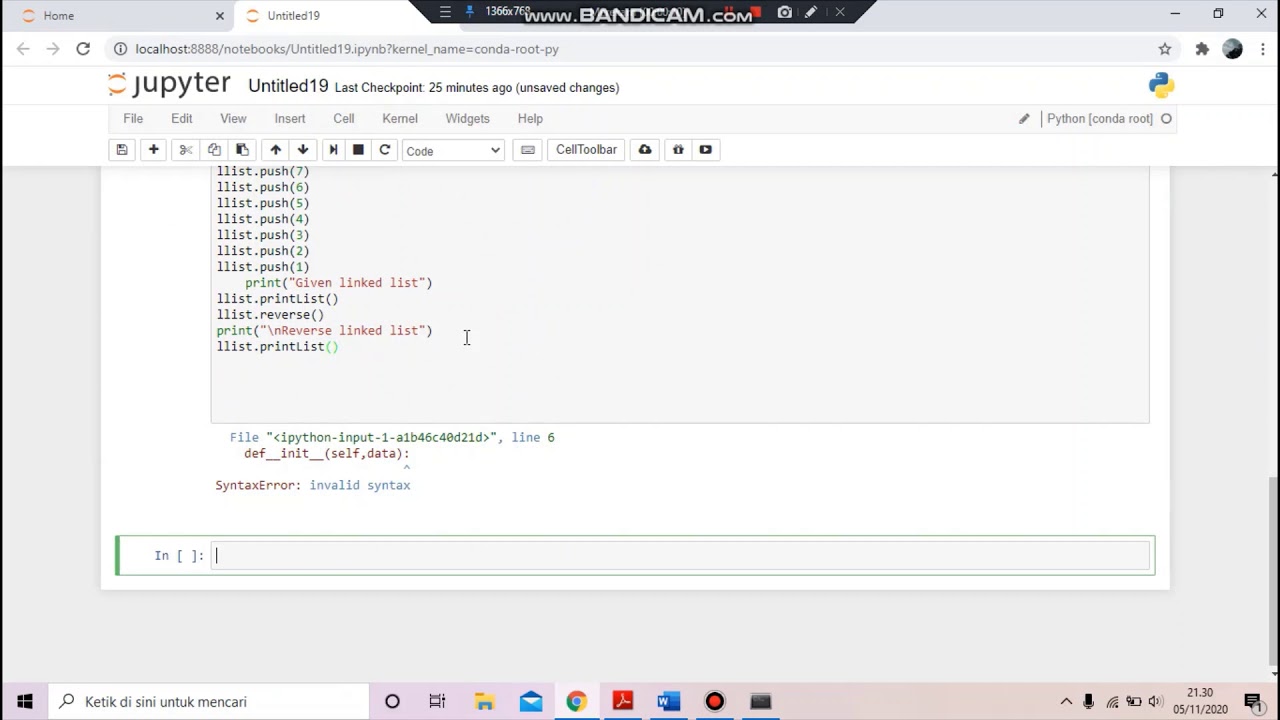The image size is (1280, 720).
Task: Click Windows taskbar search box
Action: click(x=209, y=702)
